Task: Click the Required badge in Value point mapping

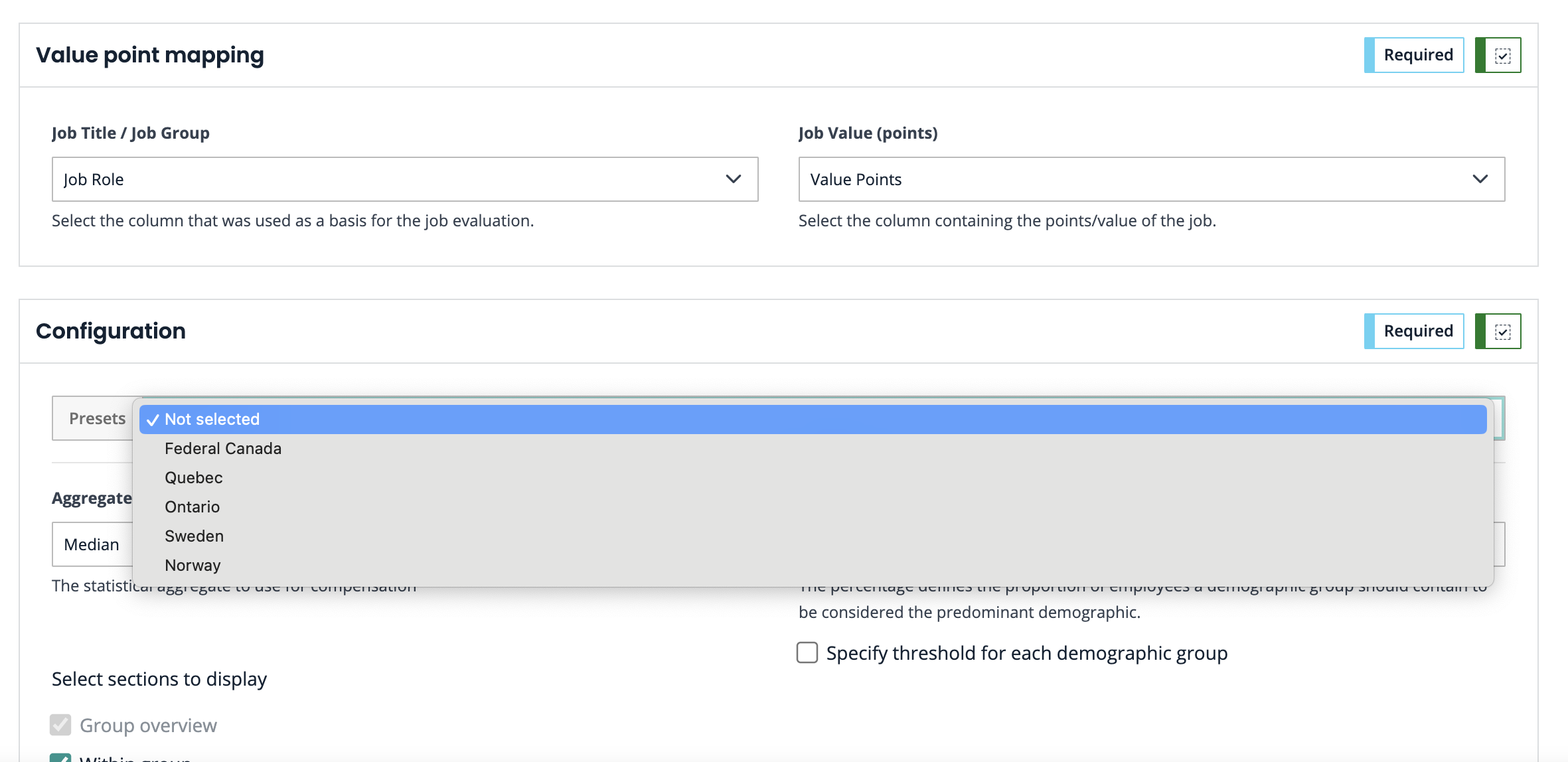Action: 1417,56
